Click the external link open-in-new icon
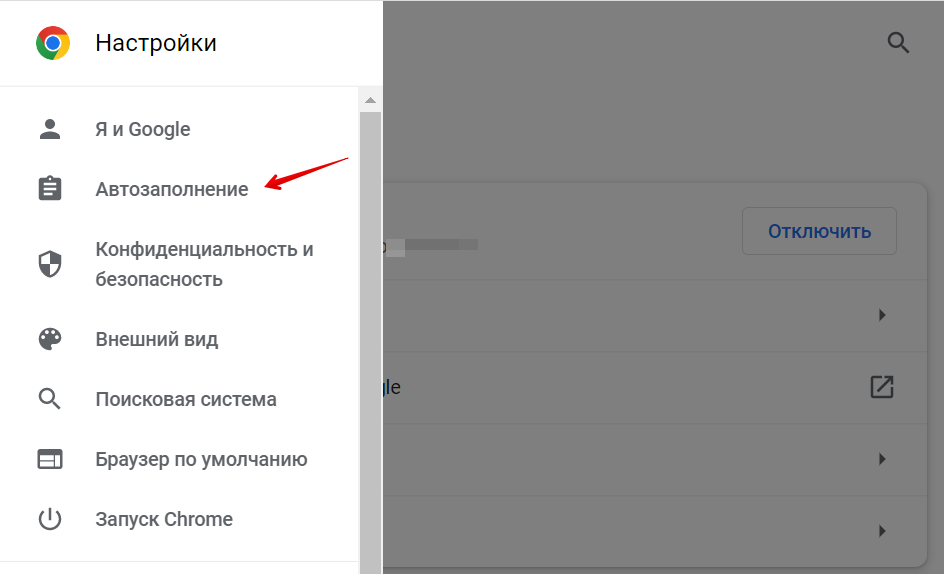Image resolution: width=944 pixels, height=574 pixels. tap(881, 387)
